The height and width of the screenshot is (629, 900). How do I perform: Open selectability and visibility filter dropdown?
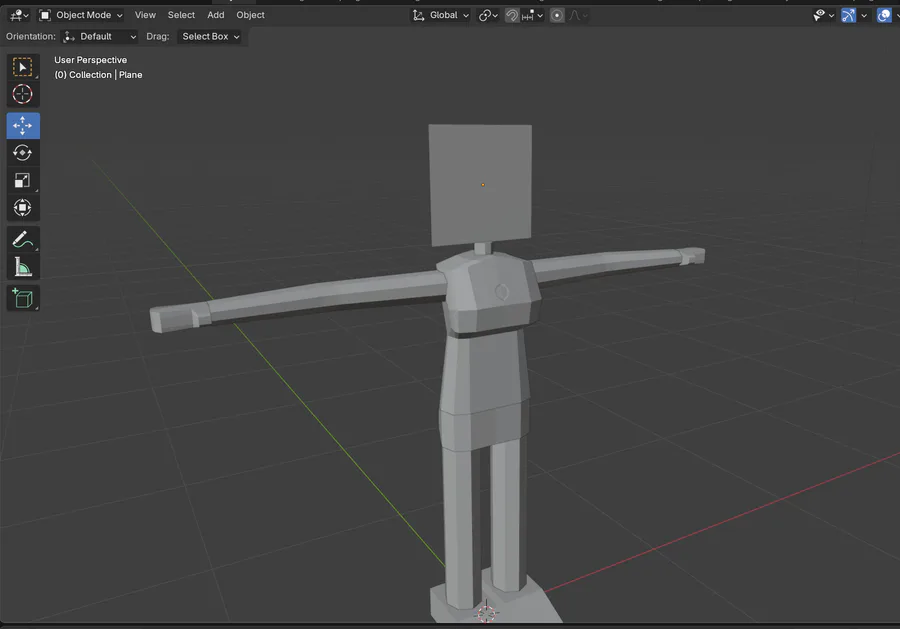[x=824, y=15]
